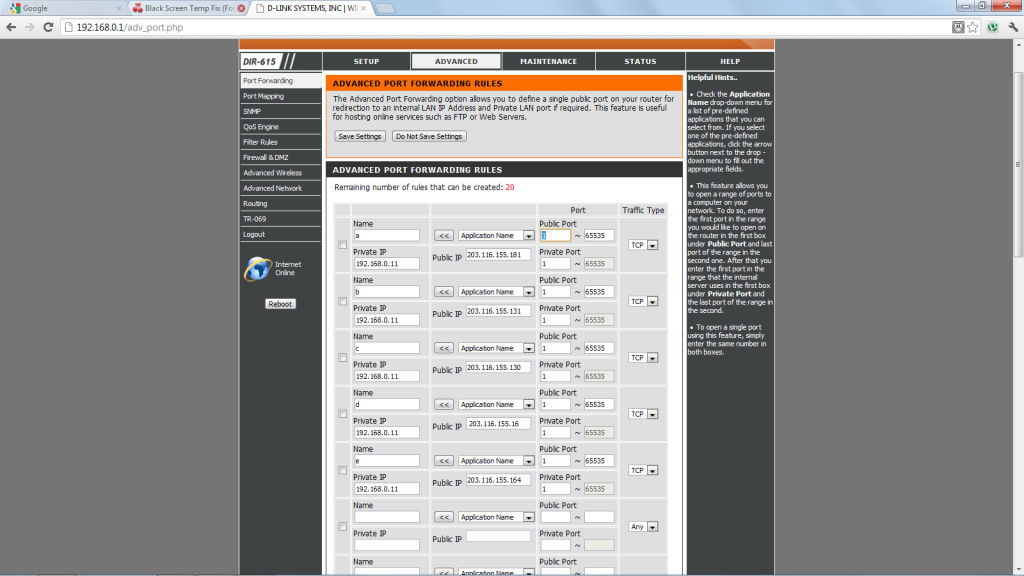
Task: Open the TCP traffic type dropdown for rule d
Action: click(643, 414)
